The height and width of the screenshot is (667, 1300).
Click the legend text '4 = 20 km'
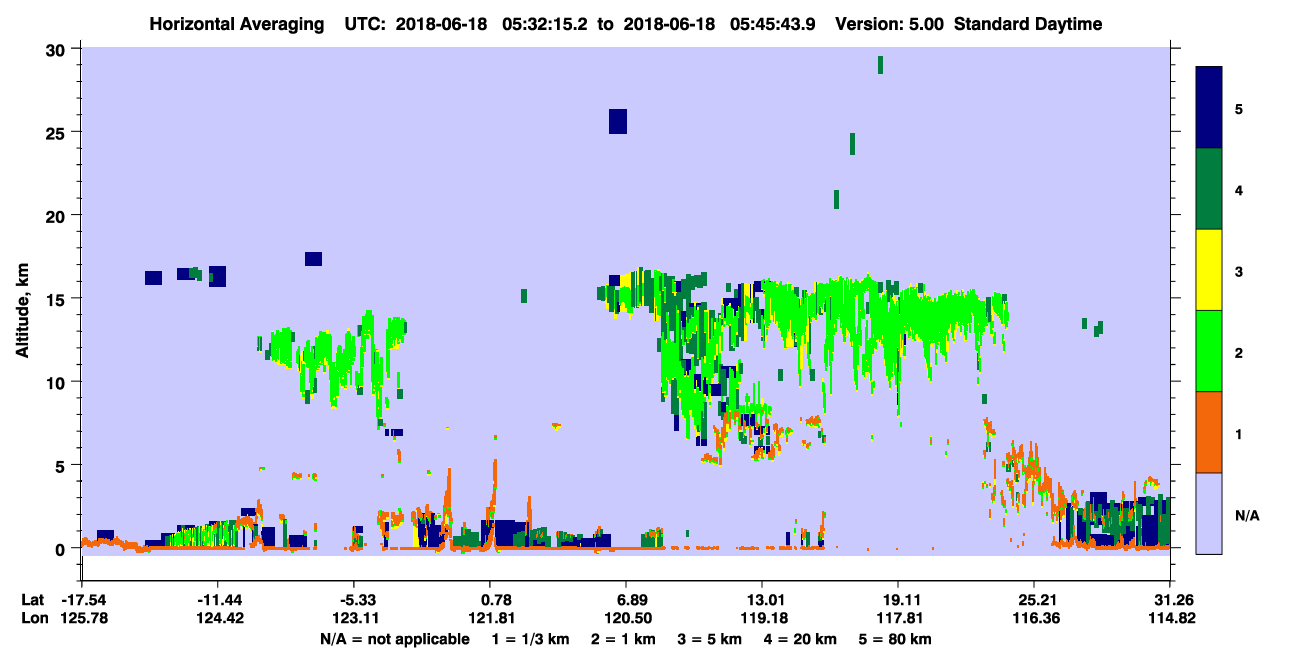(x=801, y=639)
